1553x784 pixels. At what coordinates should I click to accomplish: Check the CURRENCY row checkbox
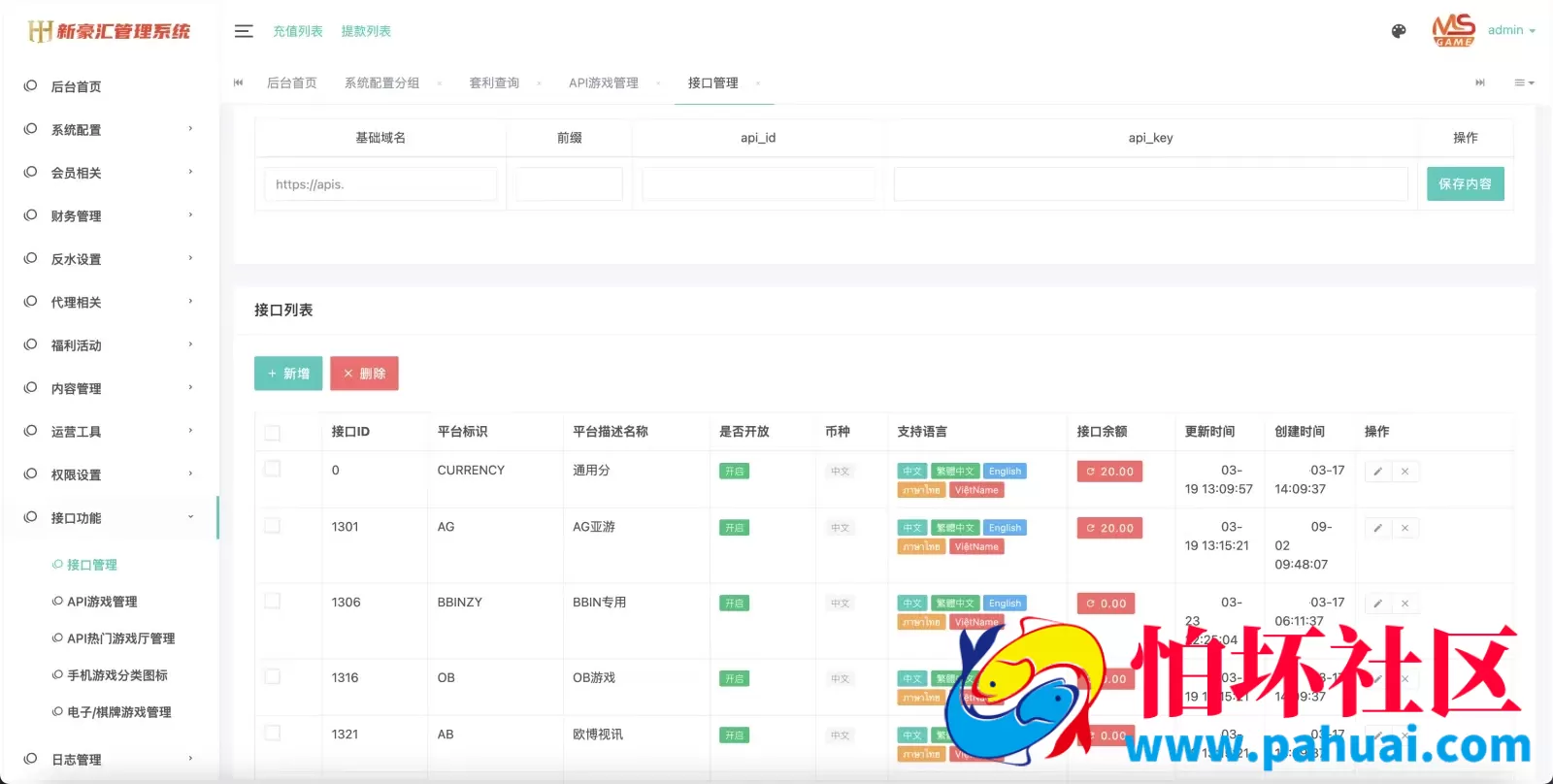click(273, 469)
